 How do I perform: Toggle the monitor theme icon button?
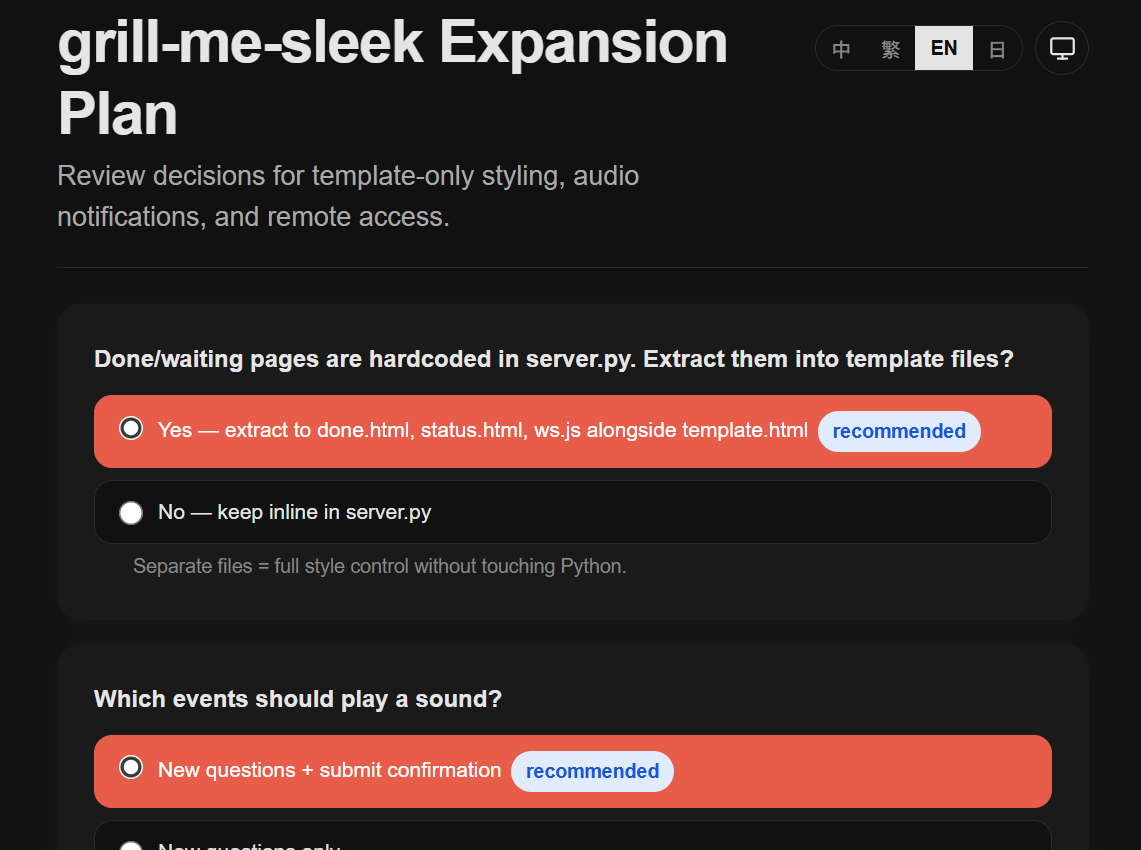(x=1062, y=49)
